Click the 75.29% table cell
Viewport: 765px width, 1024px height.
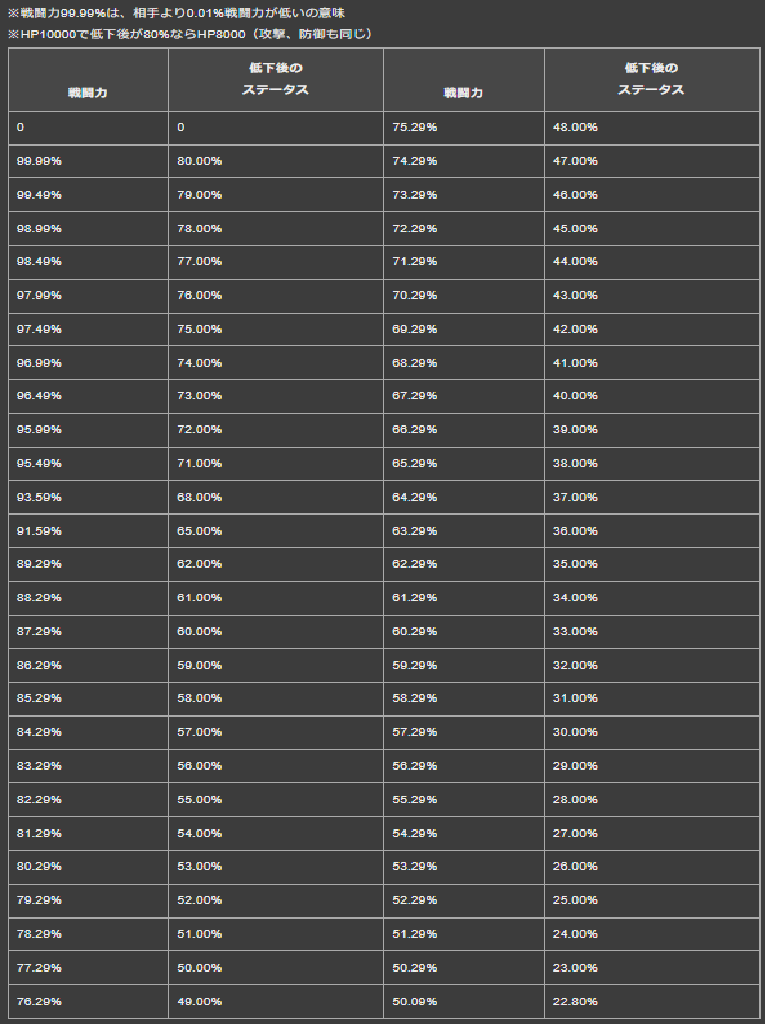[x=414, y=128]
